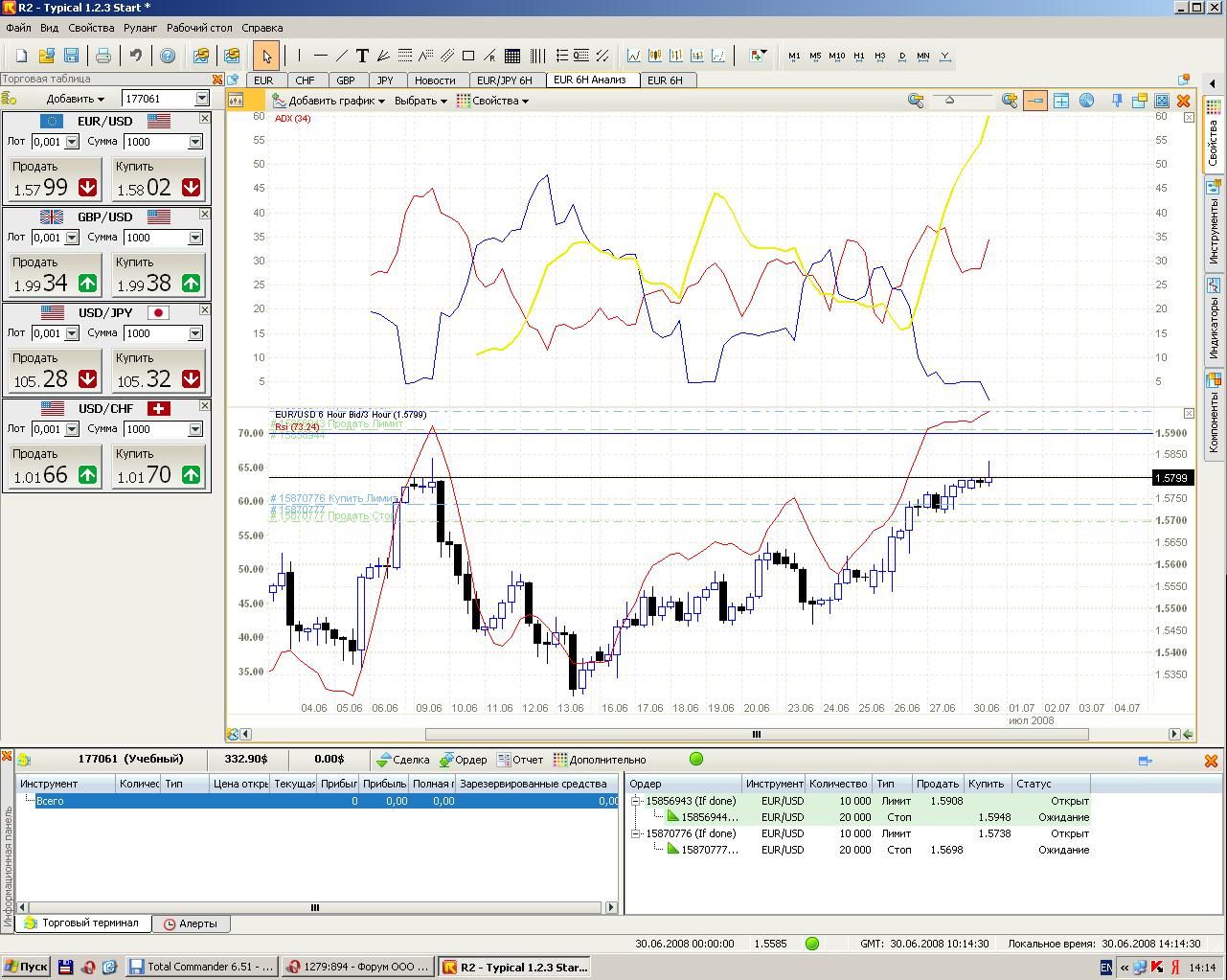
Task: Open the EUR/USD Лот dropdown
Action: click(x=71, y=142)
